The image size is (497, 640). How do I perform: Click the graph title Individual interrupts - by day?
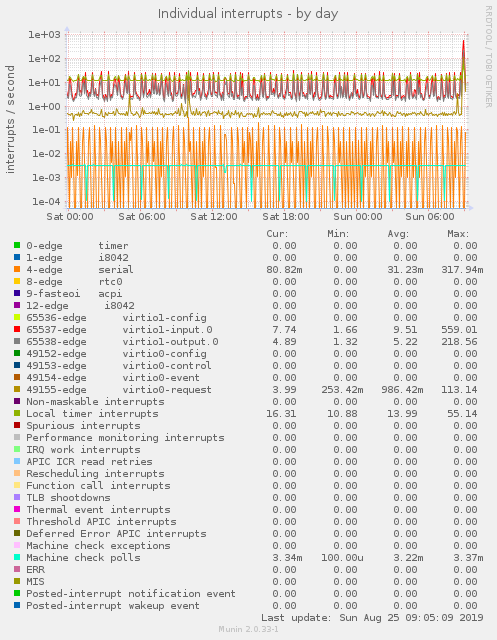click(x=248, y=14)
